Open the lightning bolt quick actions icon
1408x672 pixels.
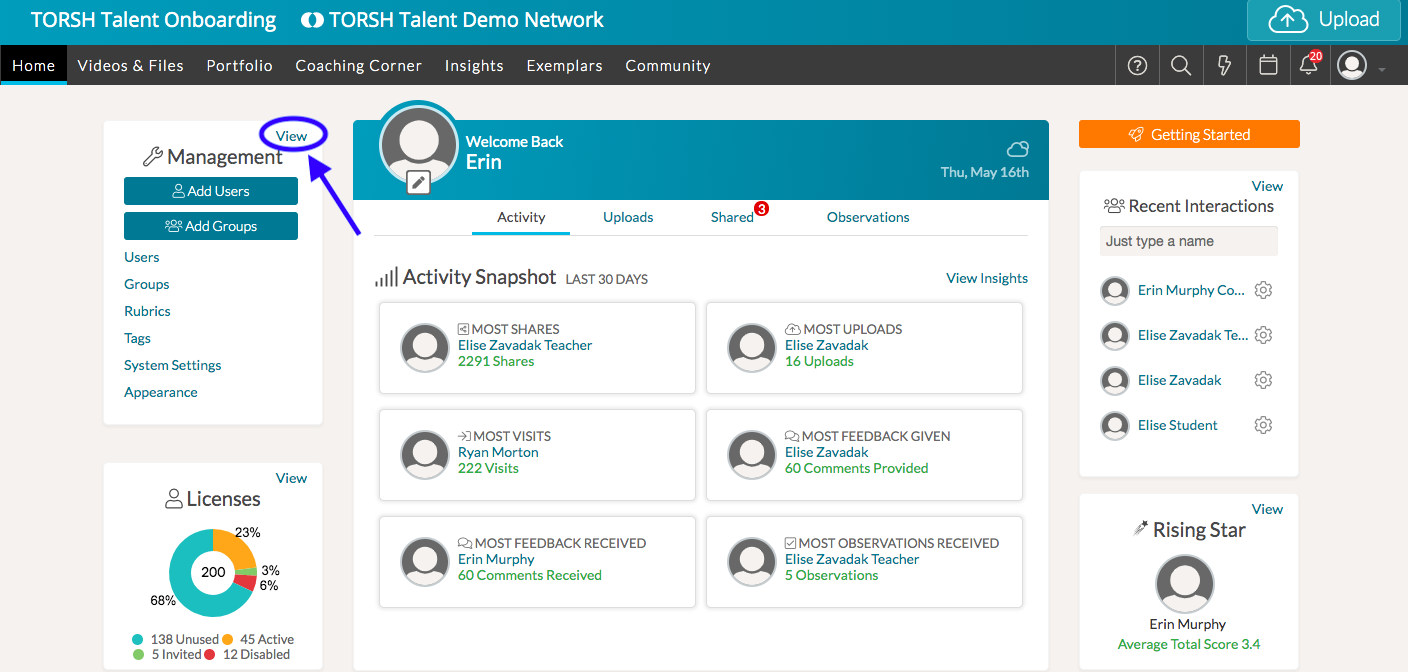[x=1224, y=66]
